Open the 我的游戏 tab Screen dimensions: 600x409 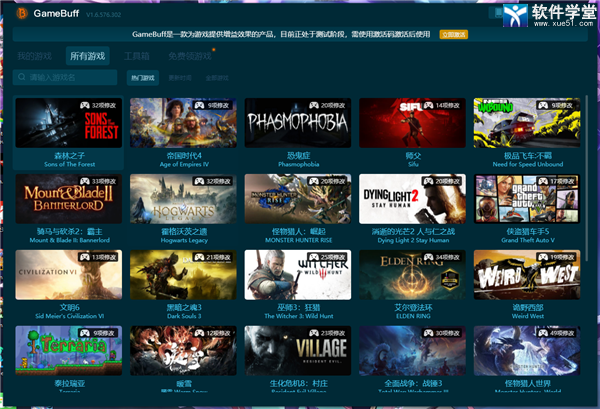tap(34, 56)
